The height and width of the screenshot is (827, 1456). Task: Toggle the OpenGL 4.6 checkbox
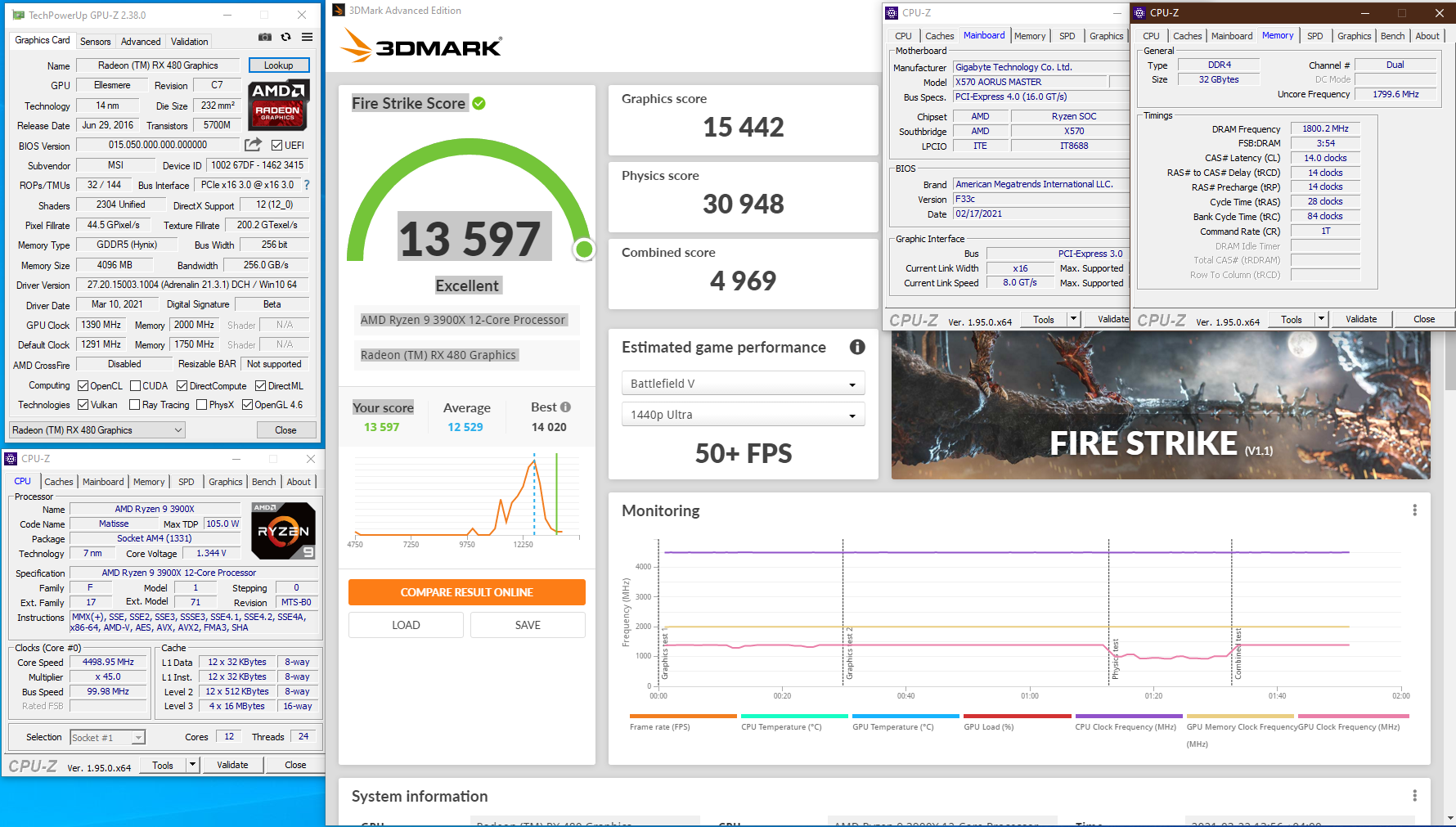(x=247, y=405)
